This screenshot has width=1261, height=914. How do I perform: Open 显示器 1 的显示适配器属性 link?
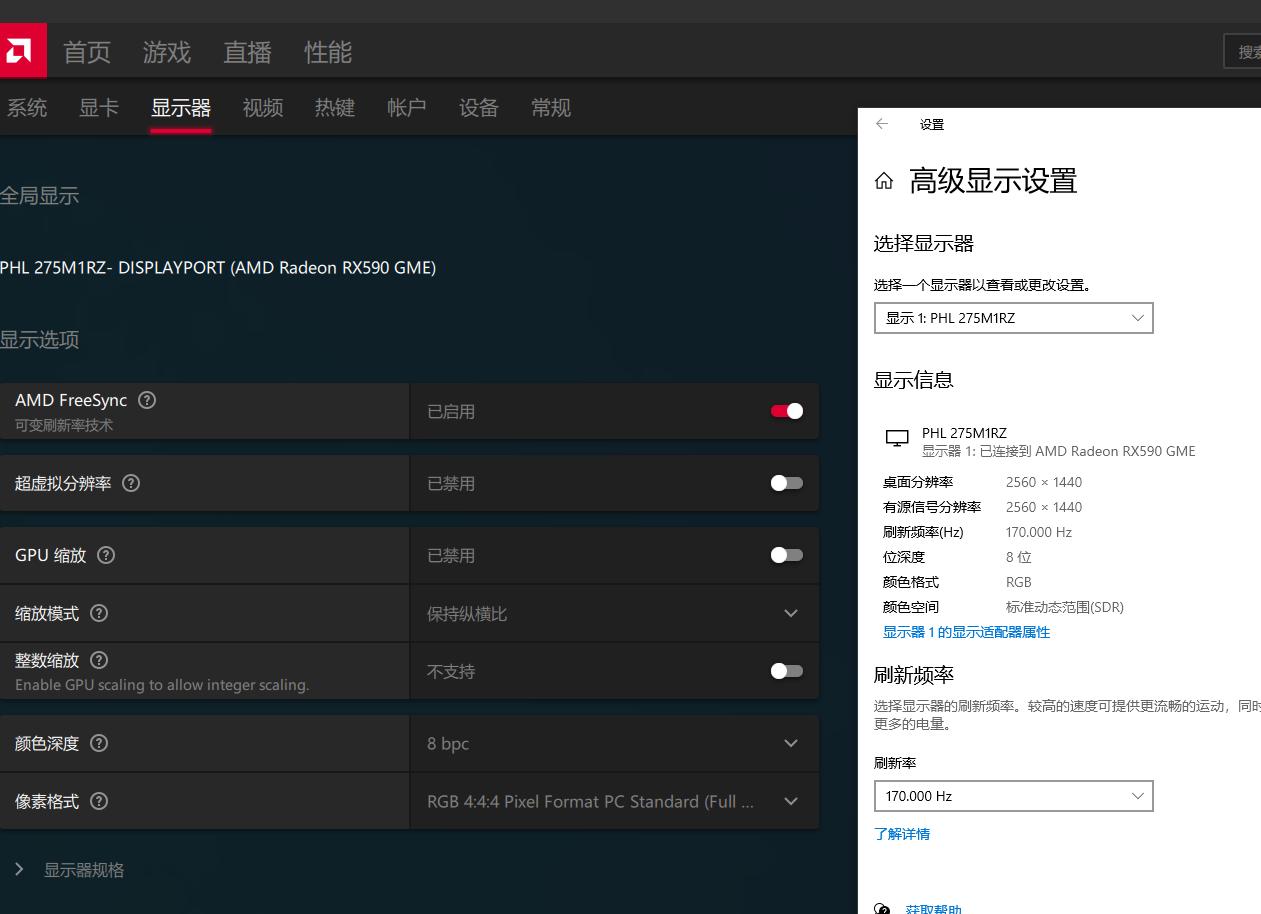tap(966, 632)
